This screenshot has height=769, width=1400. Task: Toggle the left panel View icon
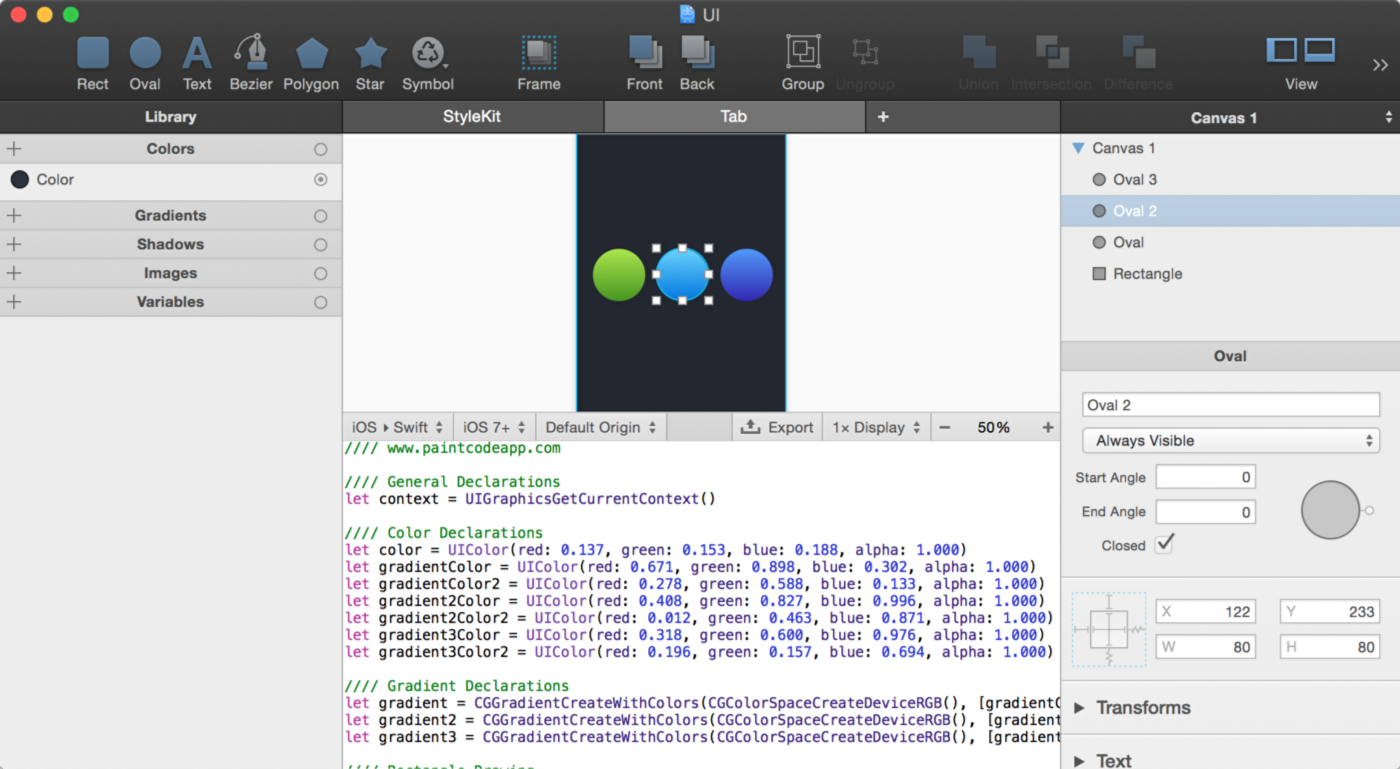(x=1282, y=50)
